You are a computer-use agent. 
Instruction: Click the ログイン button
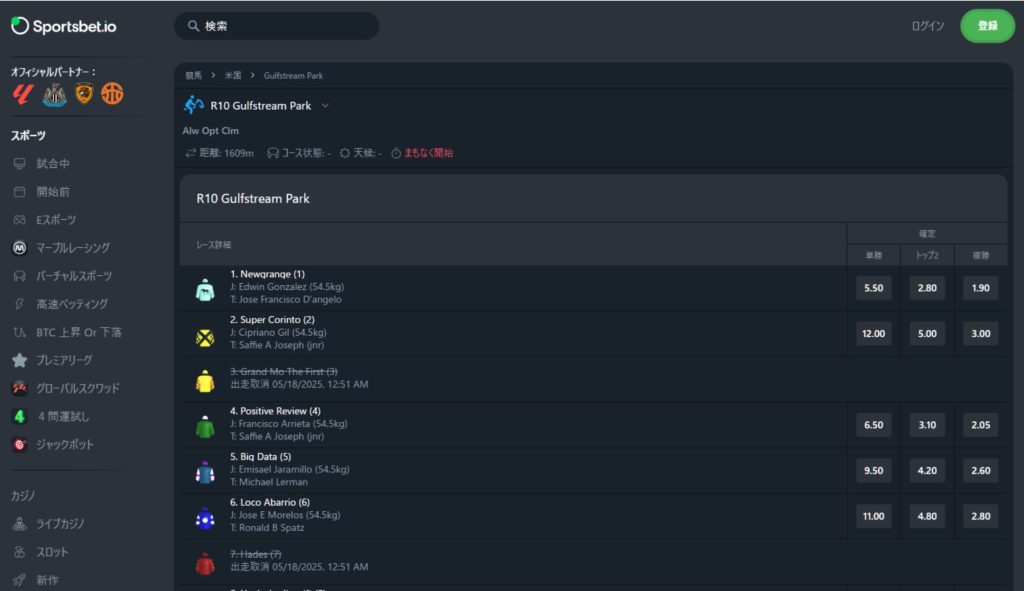(x=927, y=26)
